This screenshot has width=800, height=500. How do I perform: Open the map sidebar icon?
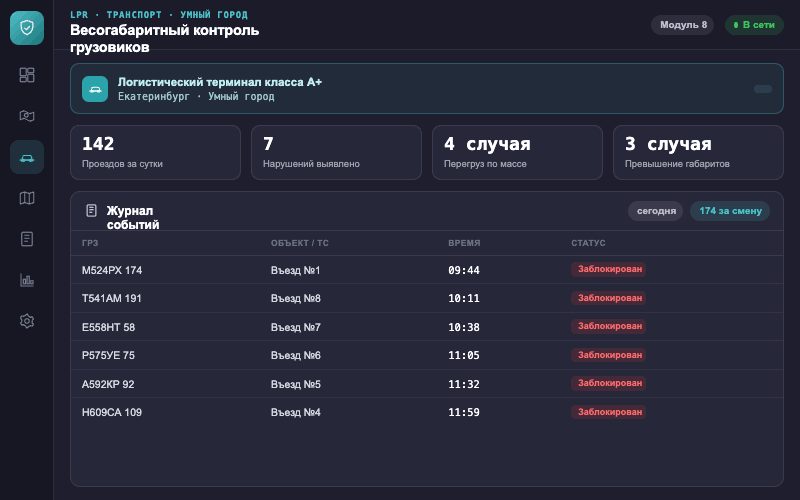coord(27,198)
